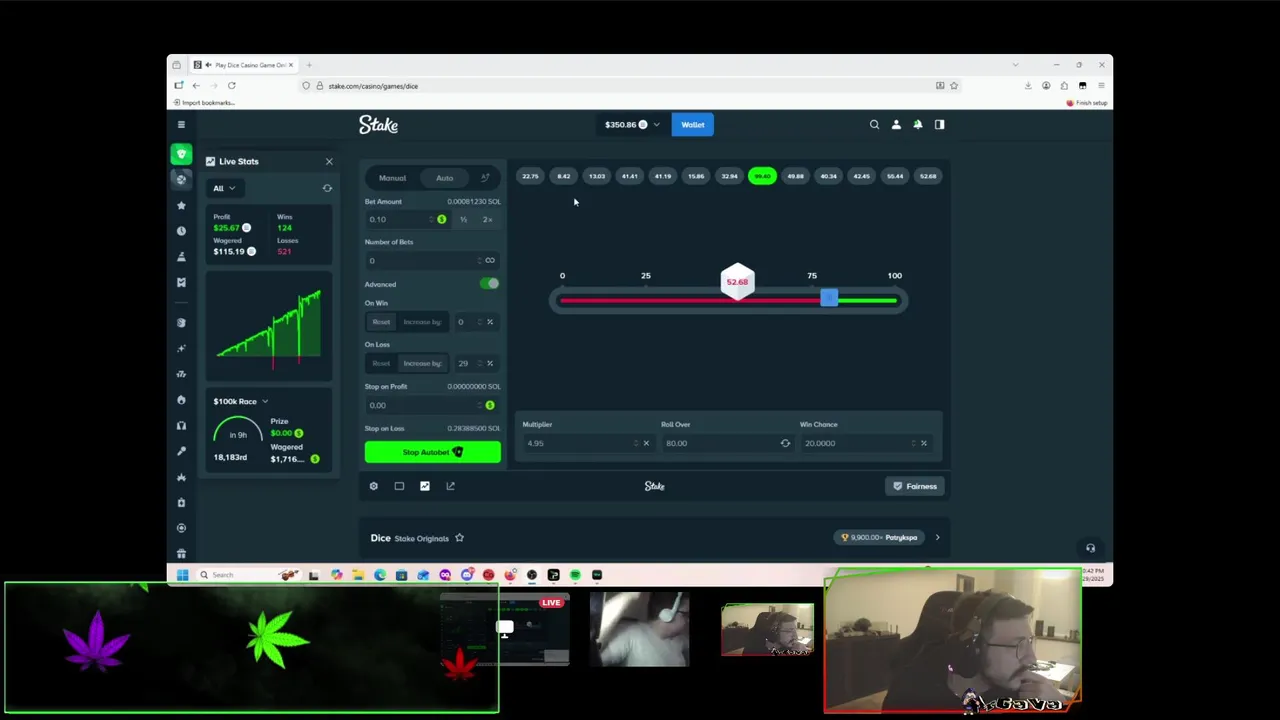Double the bet with 2× button
This screenshot has width=1280, height=720.
[488, 219]
